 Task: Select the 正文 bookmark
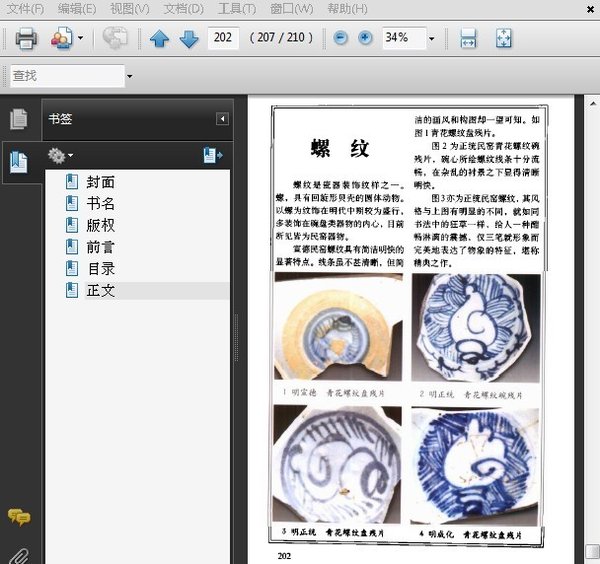[x=100, y=291]
